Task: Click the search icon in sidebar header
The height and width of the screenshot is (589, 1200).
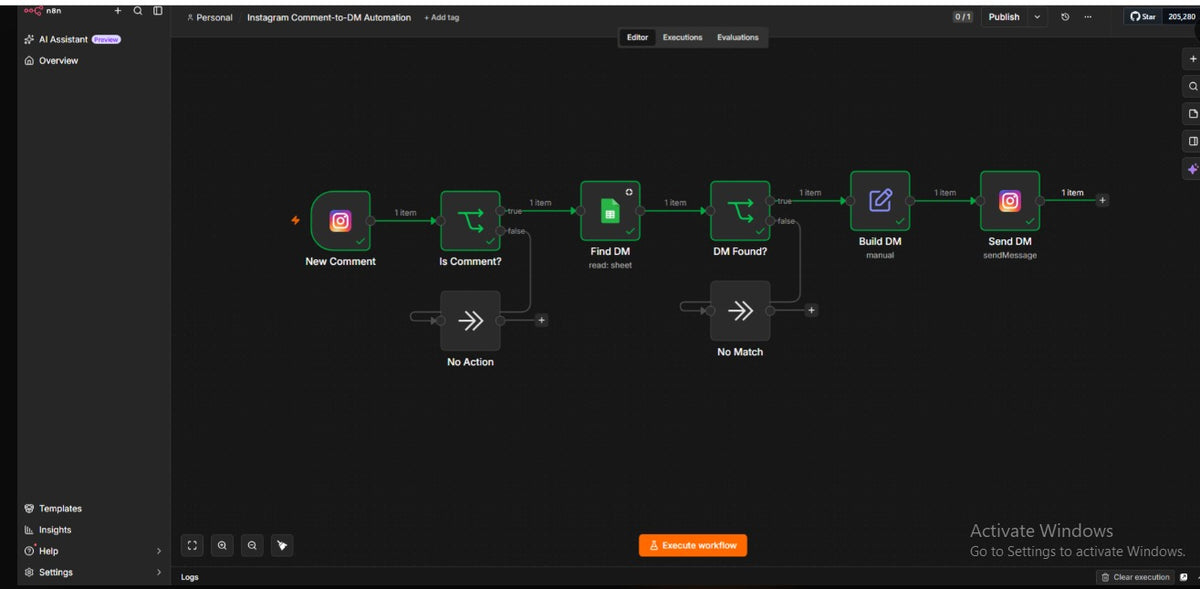Action: (x=138, y=11)
